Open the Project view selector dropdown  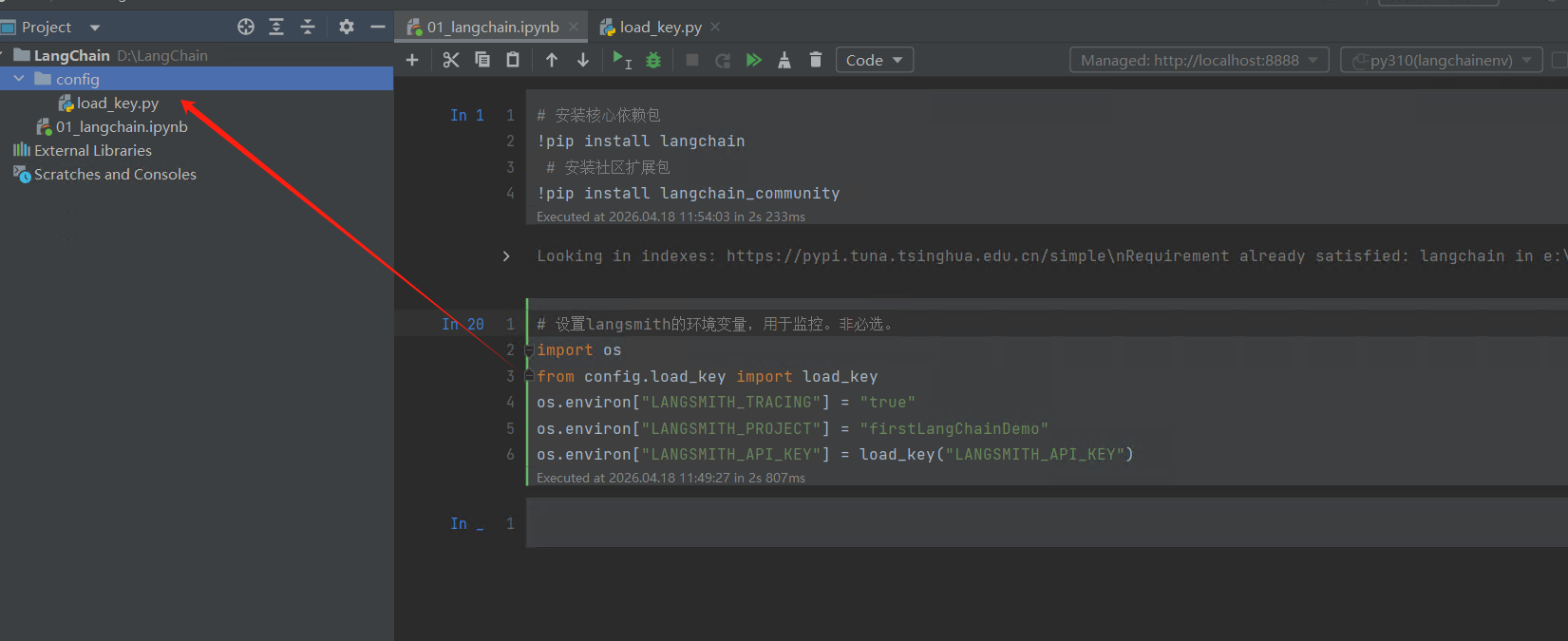click(95, 28)
